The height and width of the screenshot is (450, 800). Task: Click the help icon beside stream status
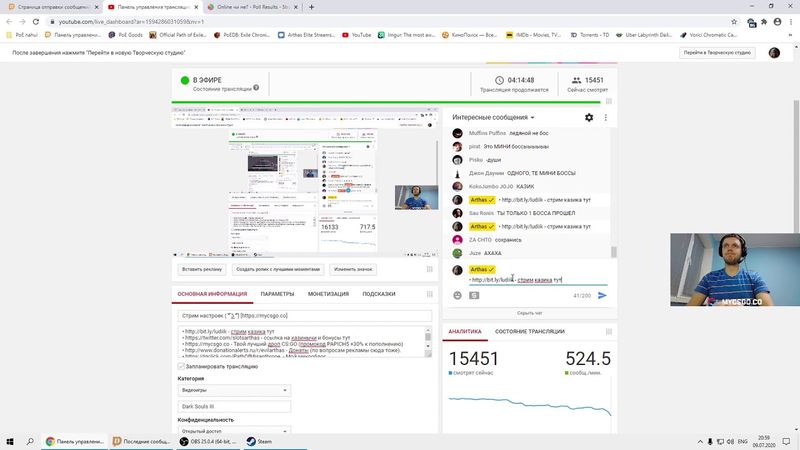[256, 88]
